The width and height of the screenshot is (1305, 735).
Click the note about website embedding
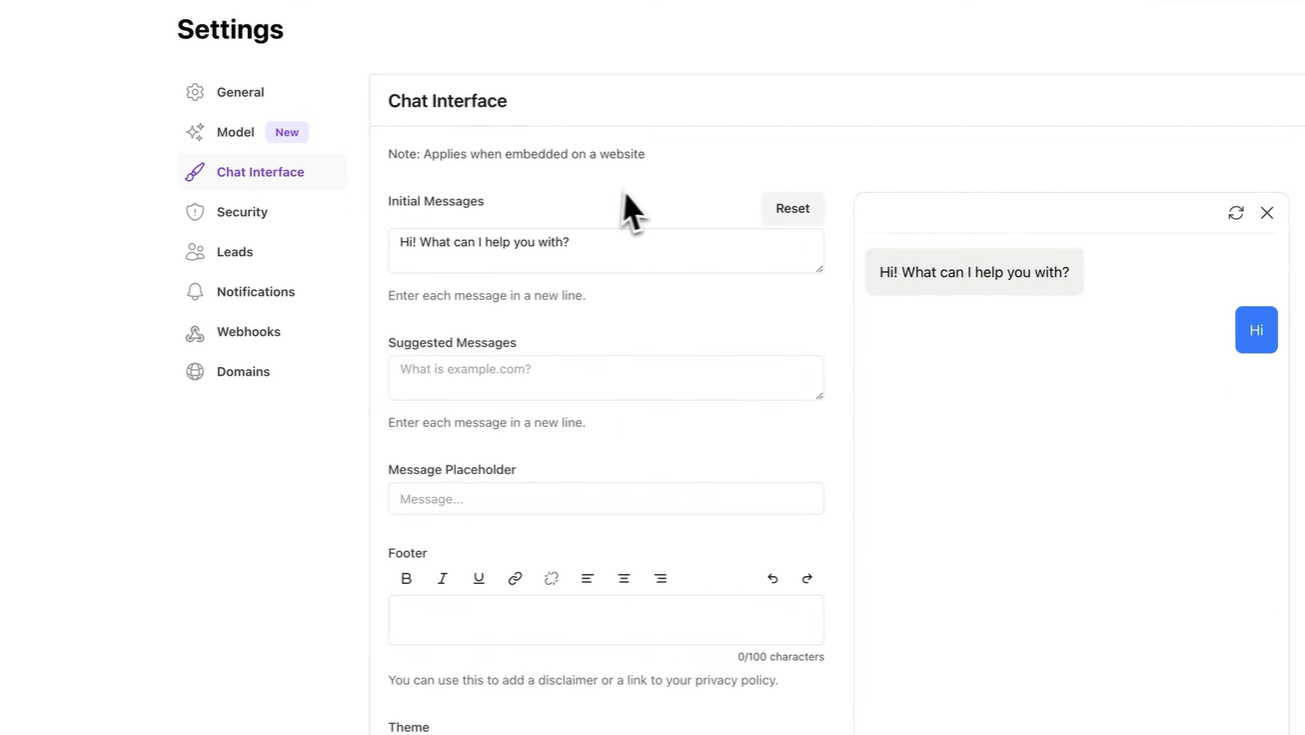coord(516,154)
